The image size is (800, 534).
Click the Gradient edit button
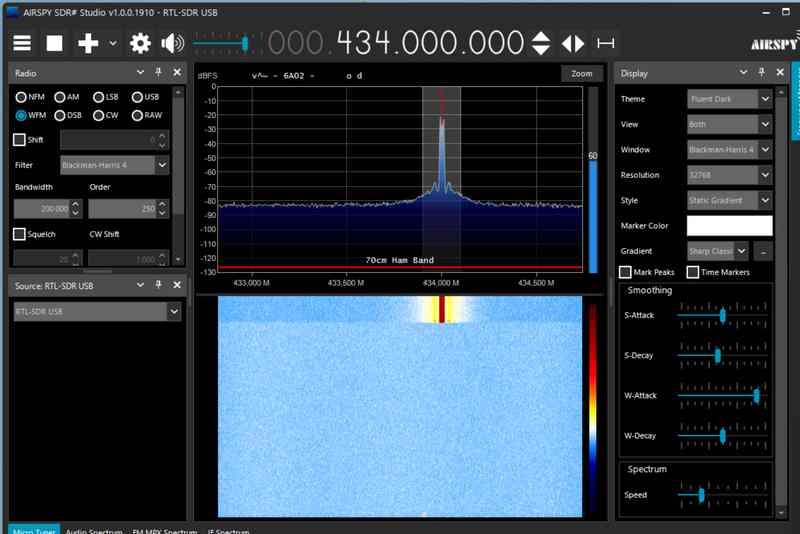click(764, 251)
